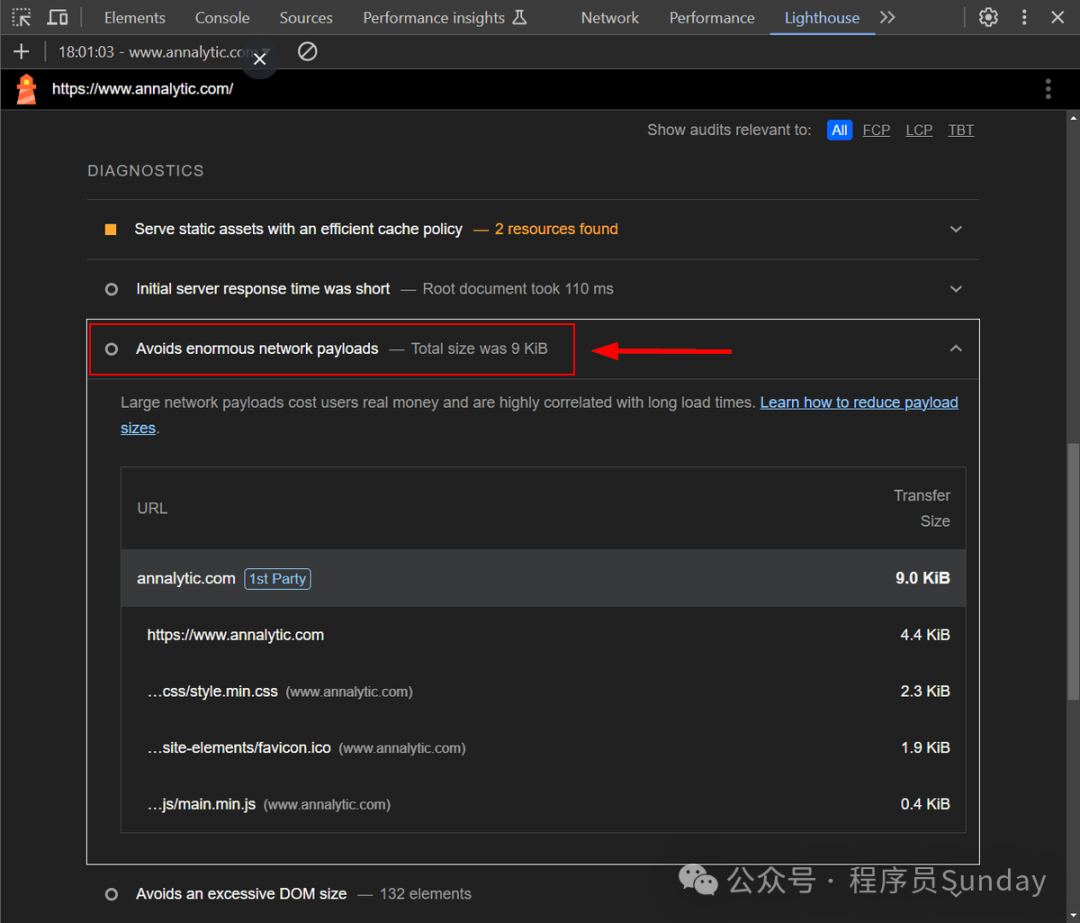Select the All audits filter
The height and width of the screenshot is (923, 1080).
pos(839,130)
